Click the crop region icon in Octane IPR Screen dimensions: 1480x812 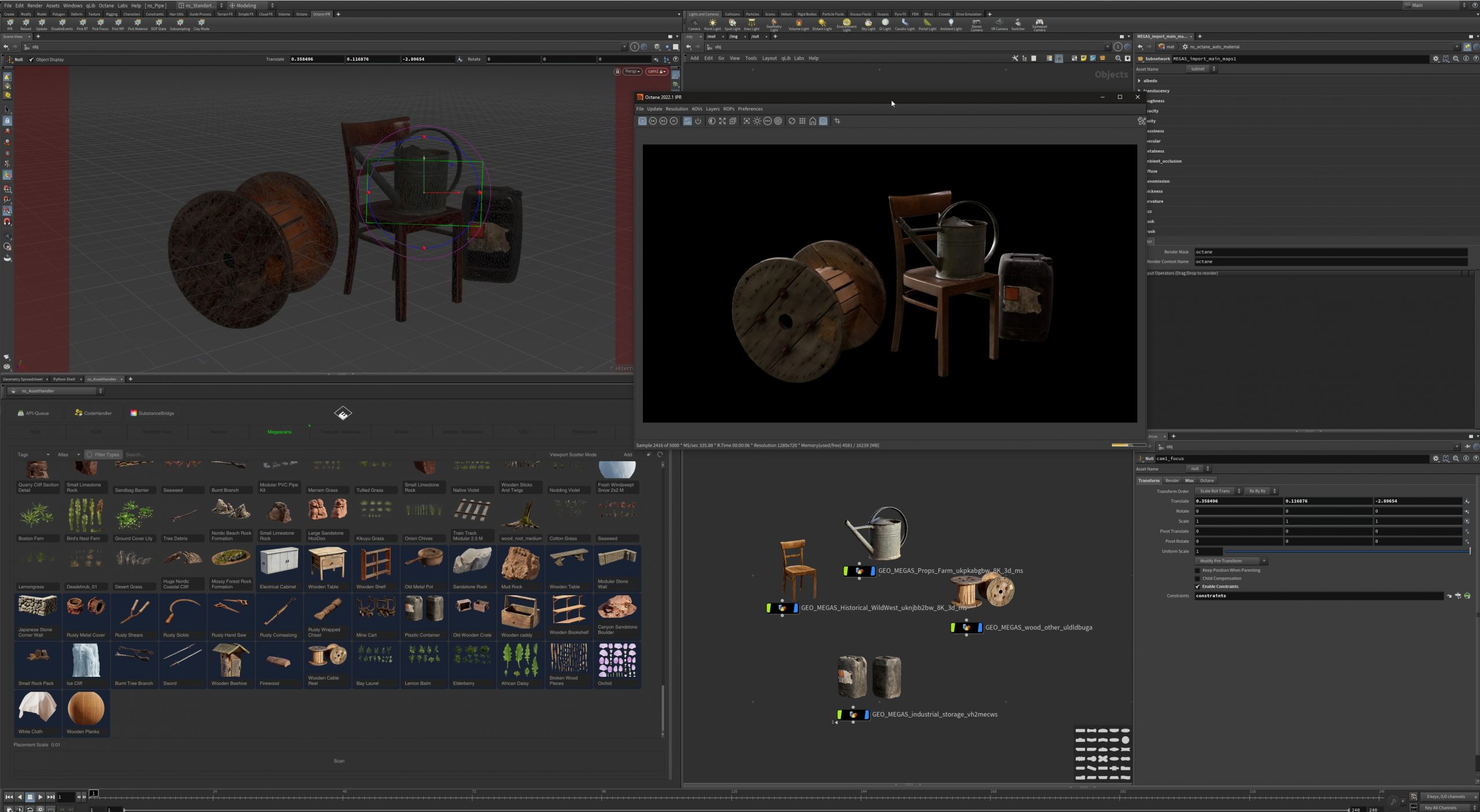[837, 121]
